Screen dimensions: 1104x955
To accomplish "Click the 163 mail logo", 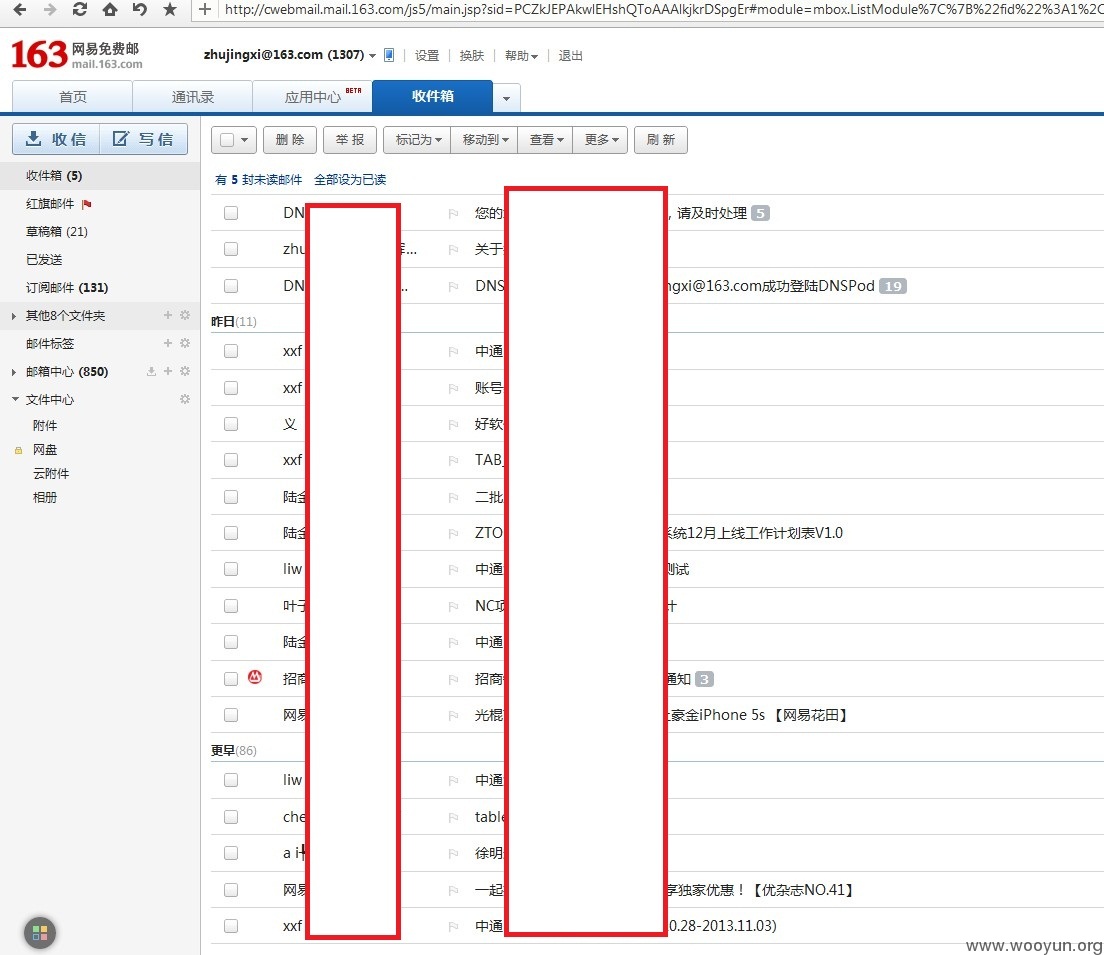I will 77,55.
